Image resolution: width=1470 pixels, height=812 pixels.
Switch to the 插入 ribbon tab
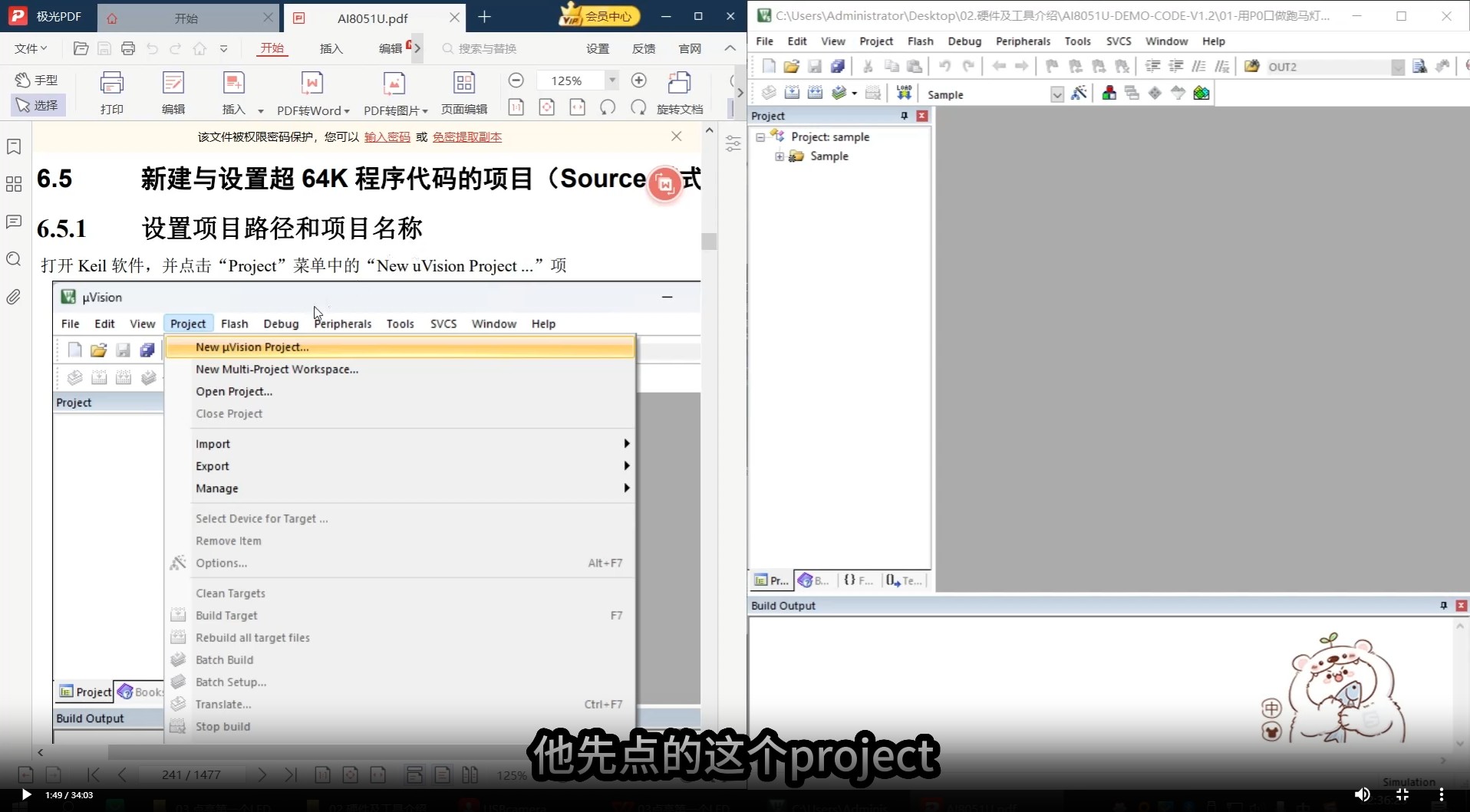click(x=331, y=48)
